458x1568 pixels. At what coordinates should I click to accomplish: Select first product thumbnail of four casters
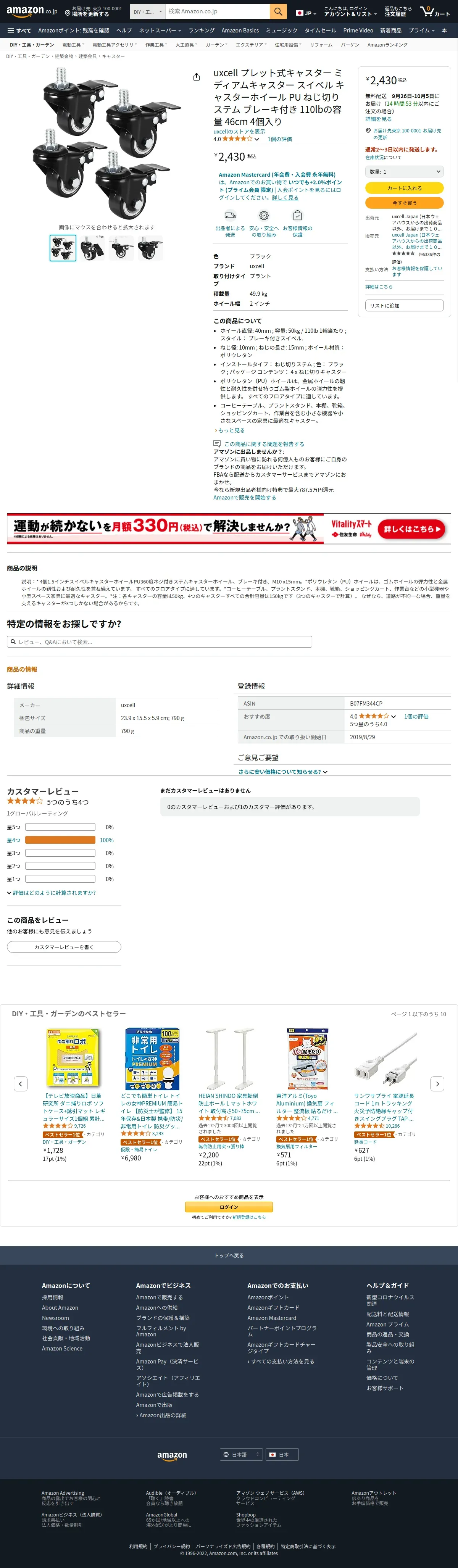point(63,248)
